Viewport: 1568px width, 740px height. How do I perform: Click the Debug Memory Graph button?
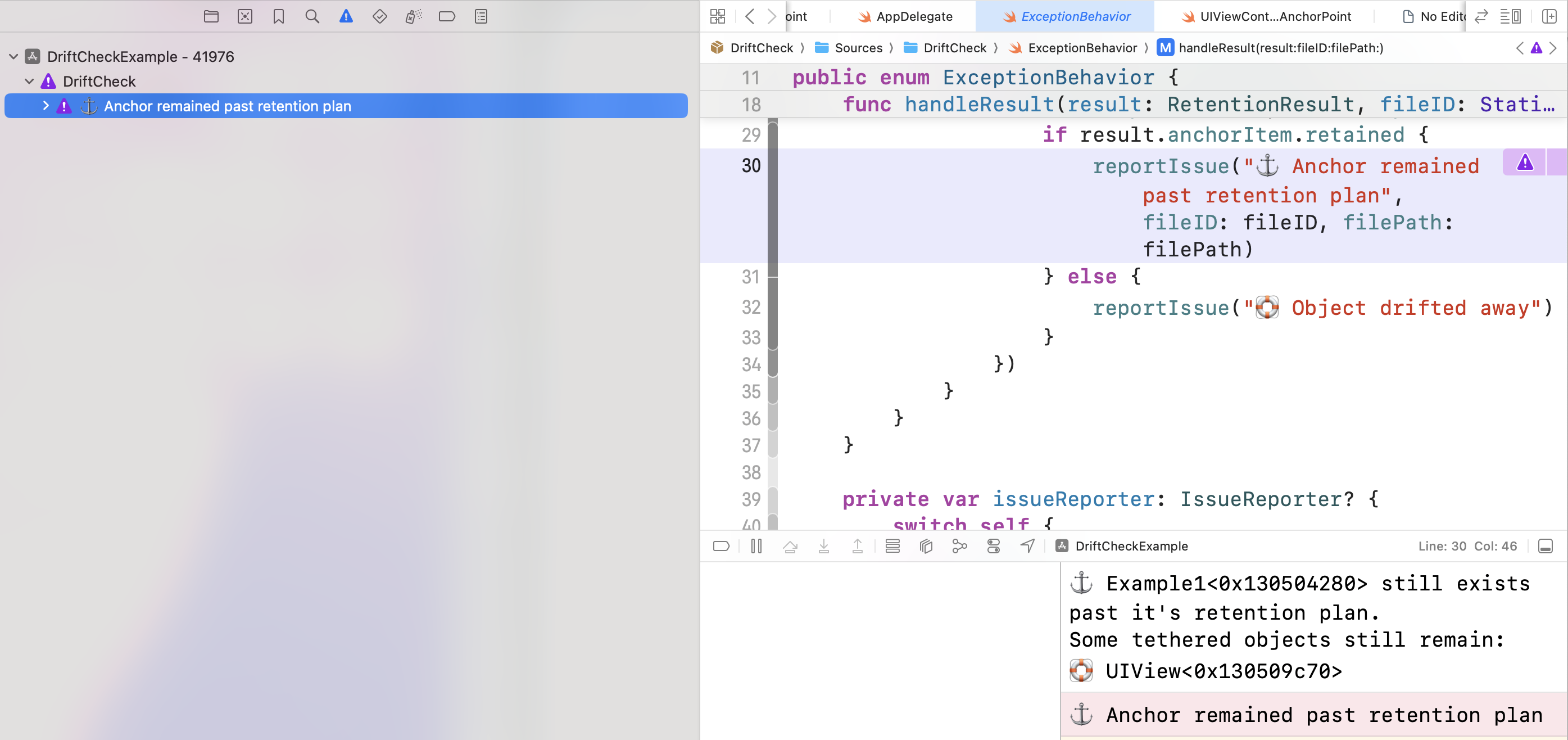[x=959, y=547]
